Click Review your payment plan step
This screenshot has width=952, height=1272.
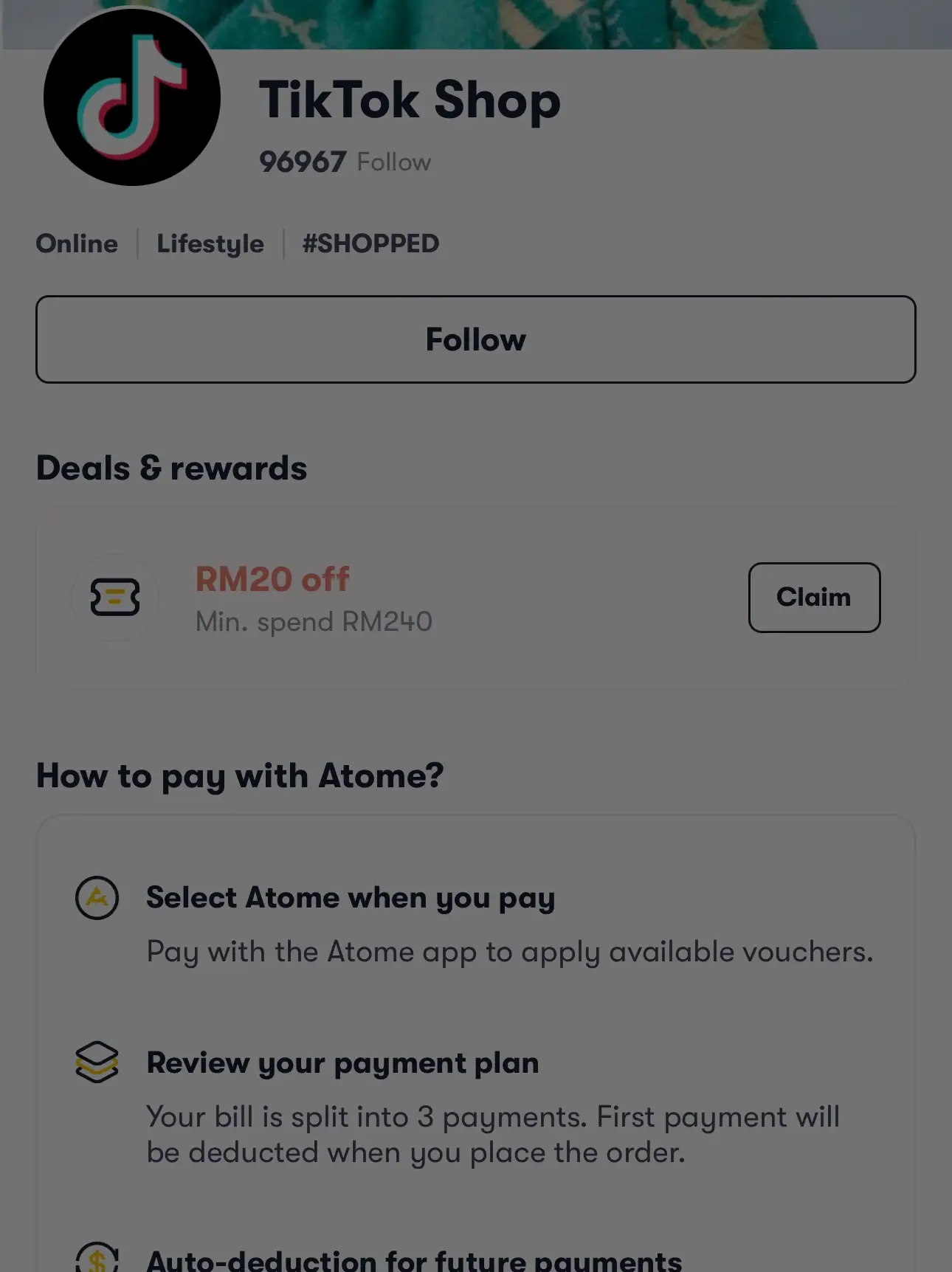pos(342,1063)
